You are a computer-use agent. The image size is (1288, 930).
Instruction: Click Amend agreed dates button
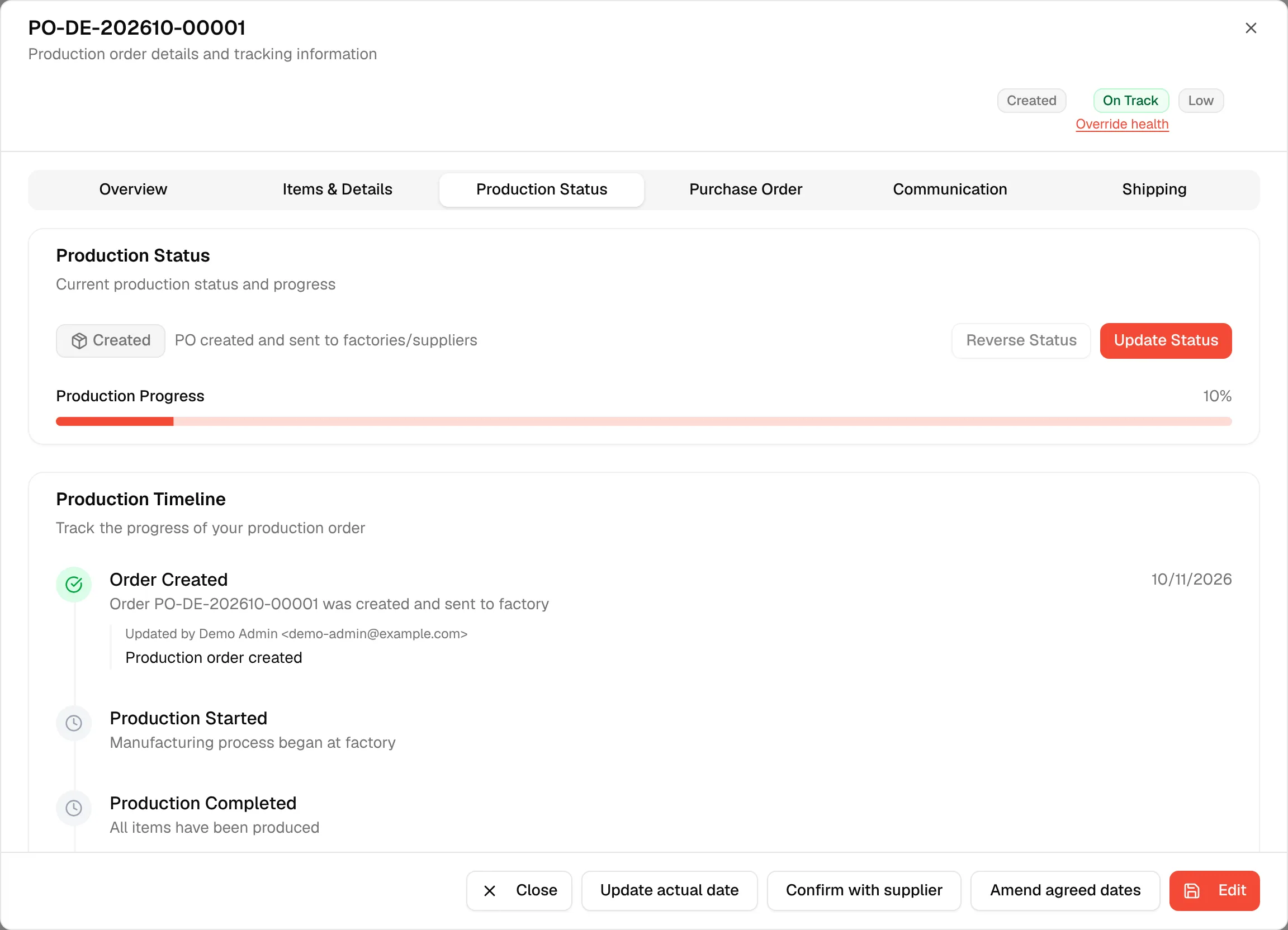pyautogui.click(x=1065, y=890)
